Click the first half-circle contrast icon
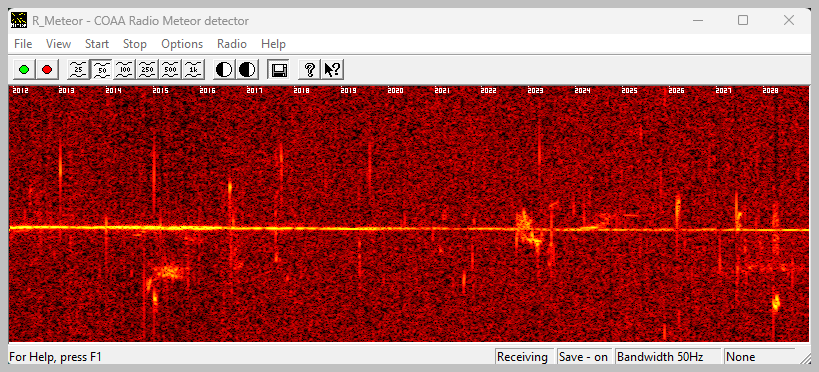 click(x=224, y=69)
